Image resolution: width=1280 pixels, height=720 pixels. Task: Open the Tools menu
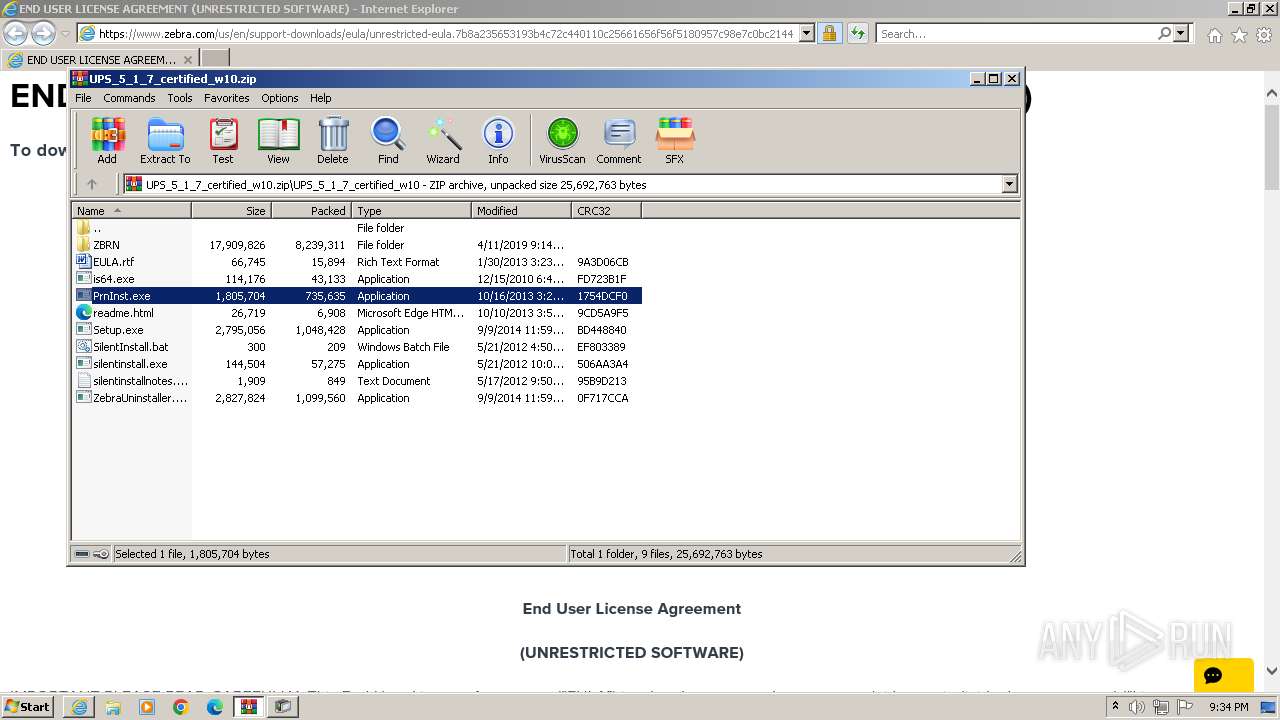click(x=180, y=98)
